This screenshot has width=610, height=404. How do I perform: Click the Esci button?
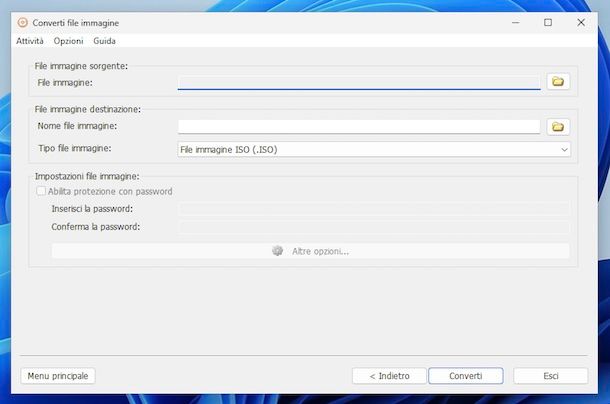550,376
